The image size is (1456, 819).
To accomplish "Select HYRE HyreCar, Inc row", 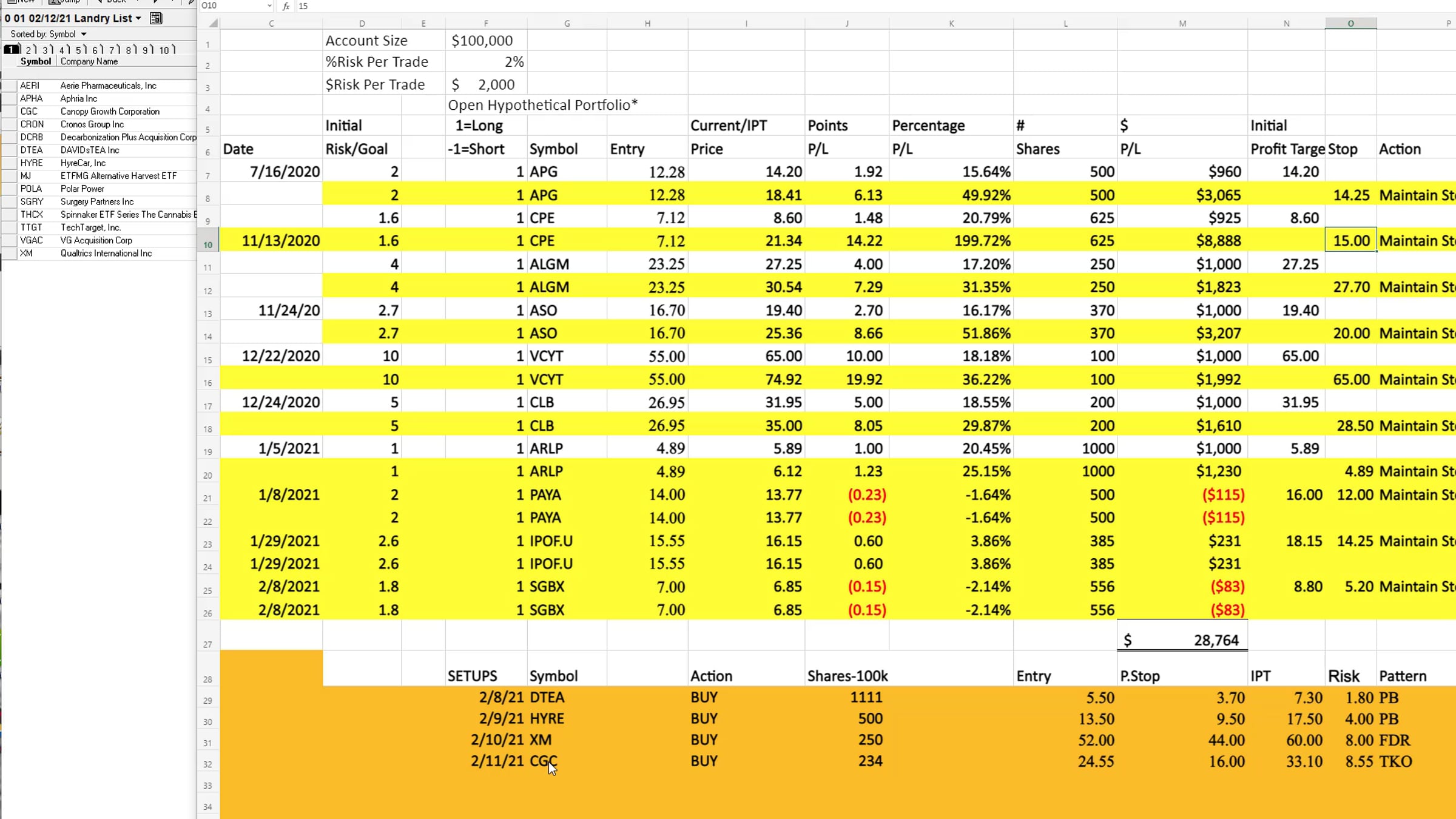I will 99,163.
